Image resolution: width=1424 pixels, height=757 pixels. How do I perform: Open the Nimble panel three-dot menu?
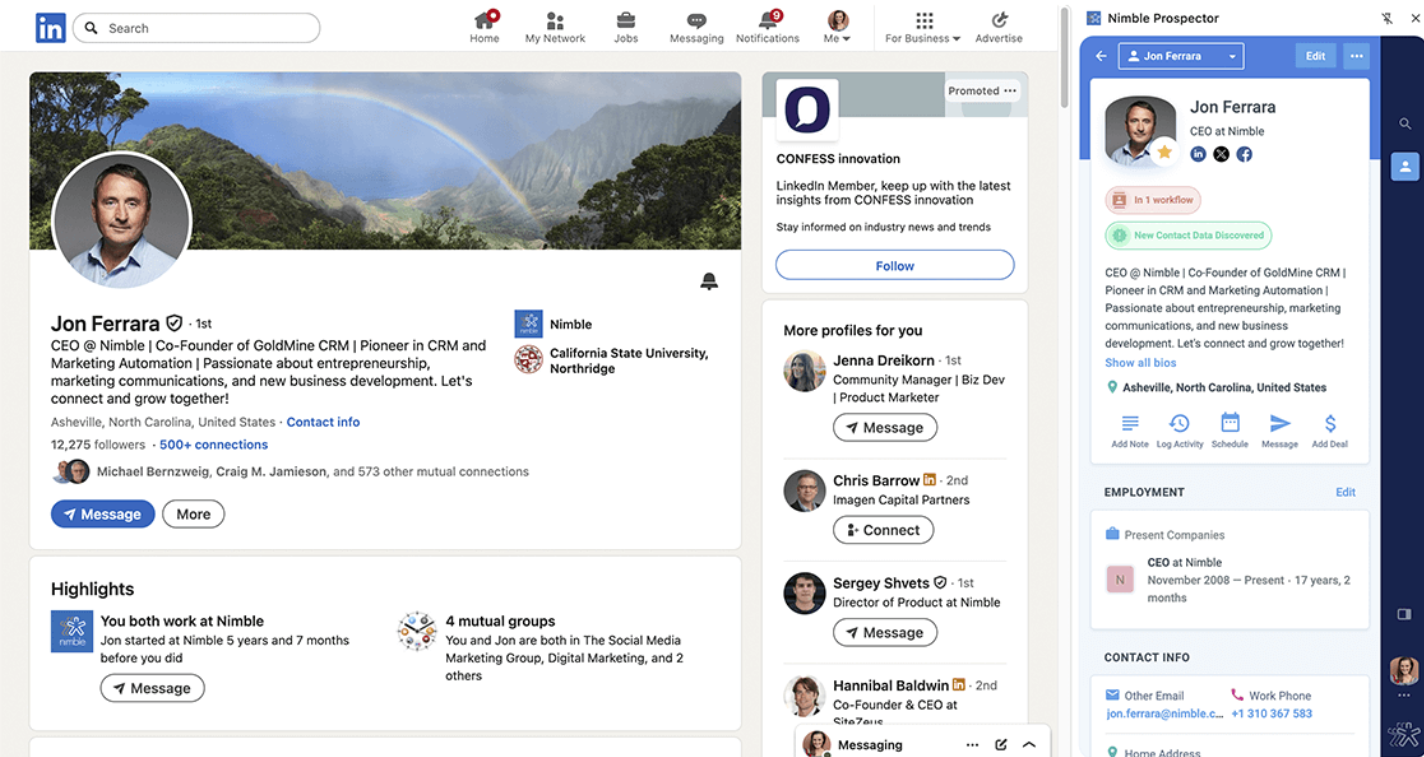(1356, 56)
